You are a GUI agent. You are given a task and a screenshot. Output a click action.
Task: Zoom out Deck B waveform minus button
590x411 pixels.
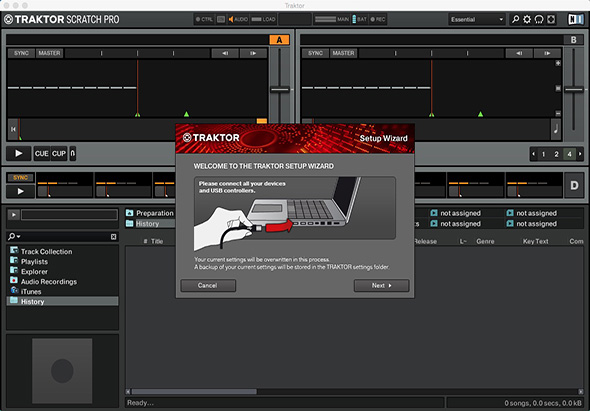point(558,113)
